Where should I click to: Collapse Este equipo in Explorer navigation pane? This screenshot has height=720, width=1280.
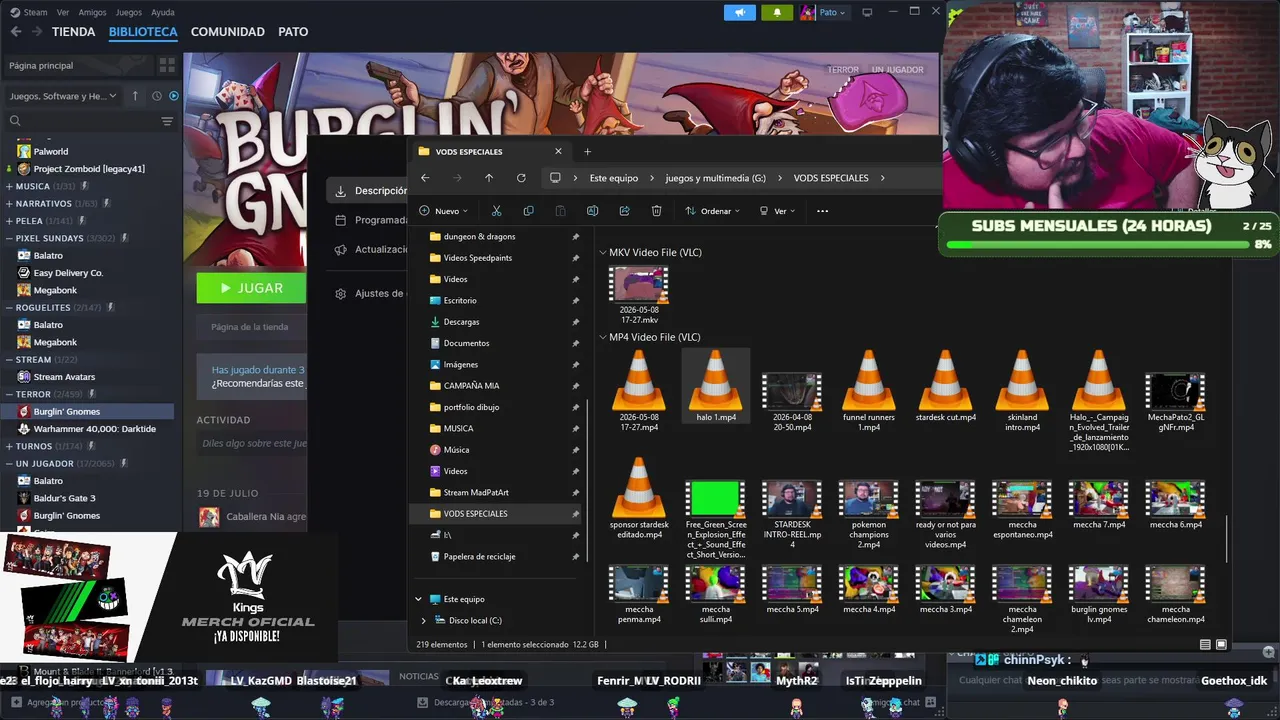coord(419,599)
